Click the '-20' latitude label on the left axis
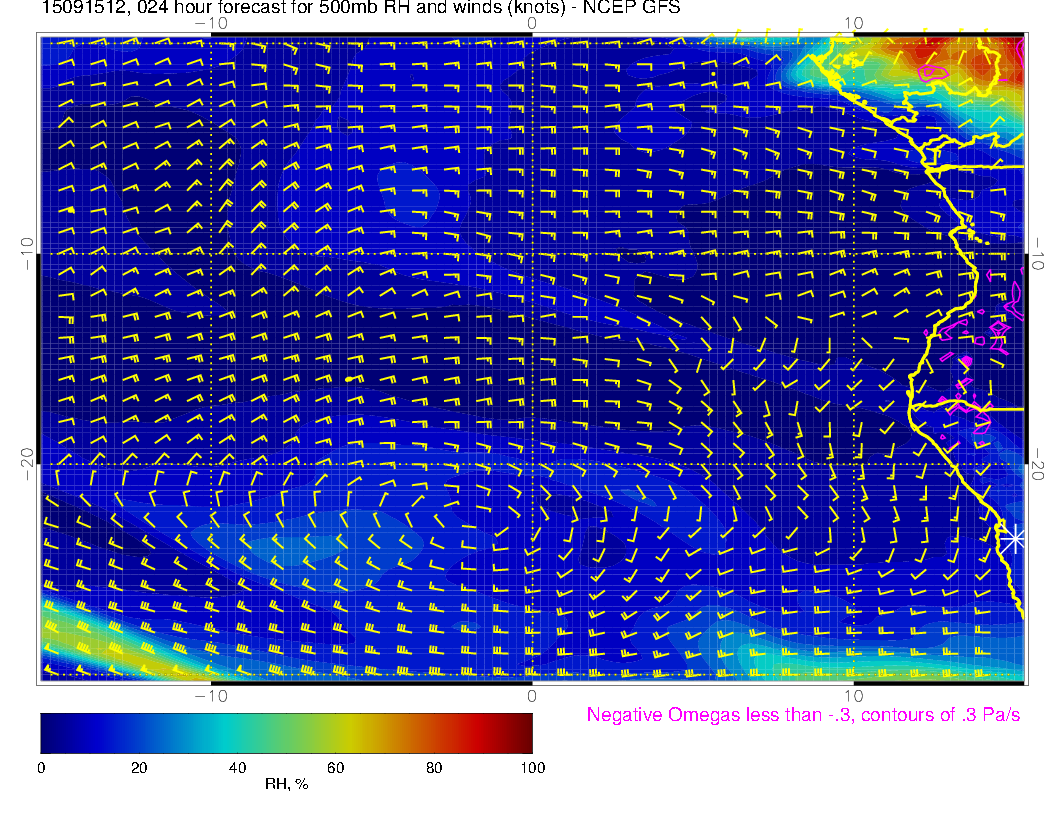Image resolution: width=1056 pixels, height=816 pixels. [x=27, y=463]
